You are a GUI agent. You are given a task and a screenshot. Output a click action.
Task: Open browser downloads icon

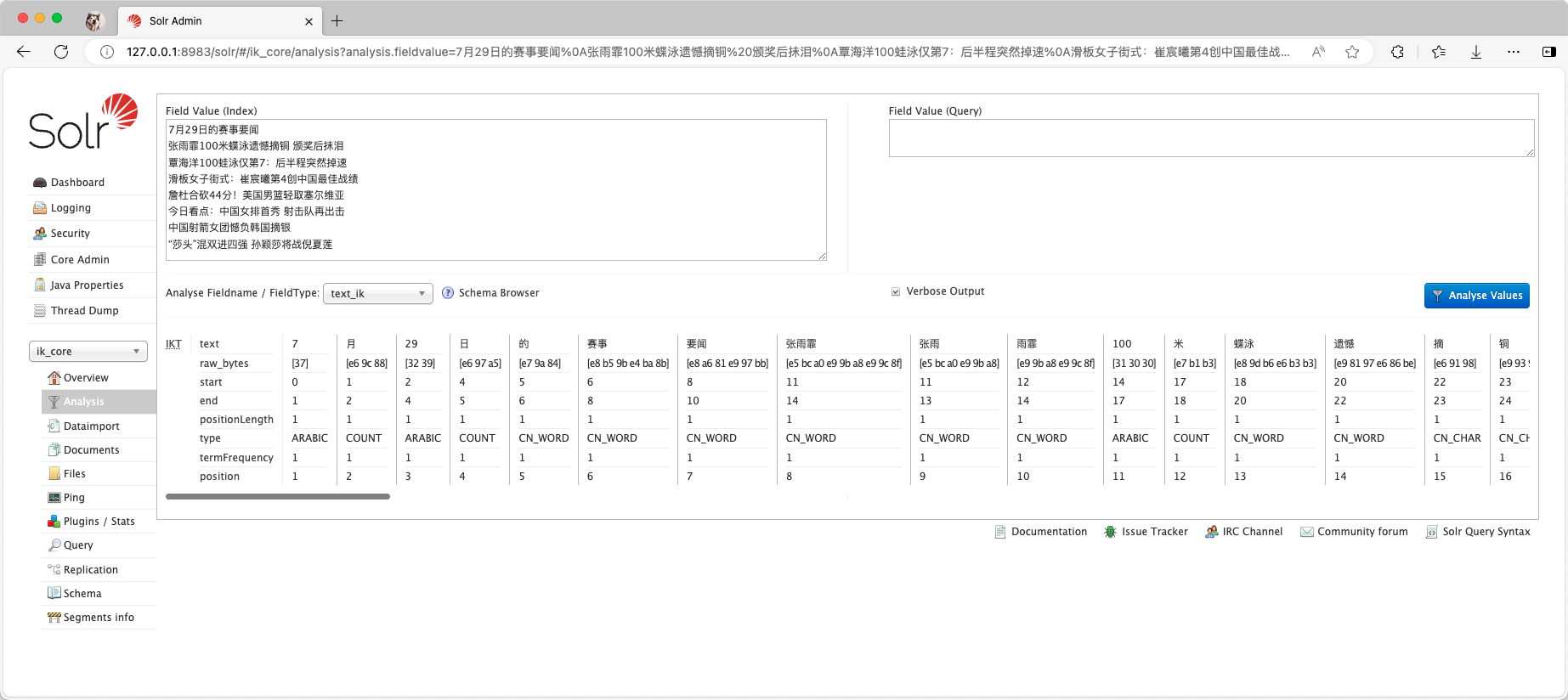tap(1476, 52)
